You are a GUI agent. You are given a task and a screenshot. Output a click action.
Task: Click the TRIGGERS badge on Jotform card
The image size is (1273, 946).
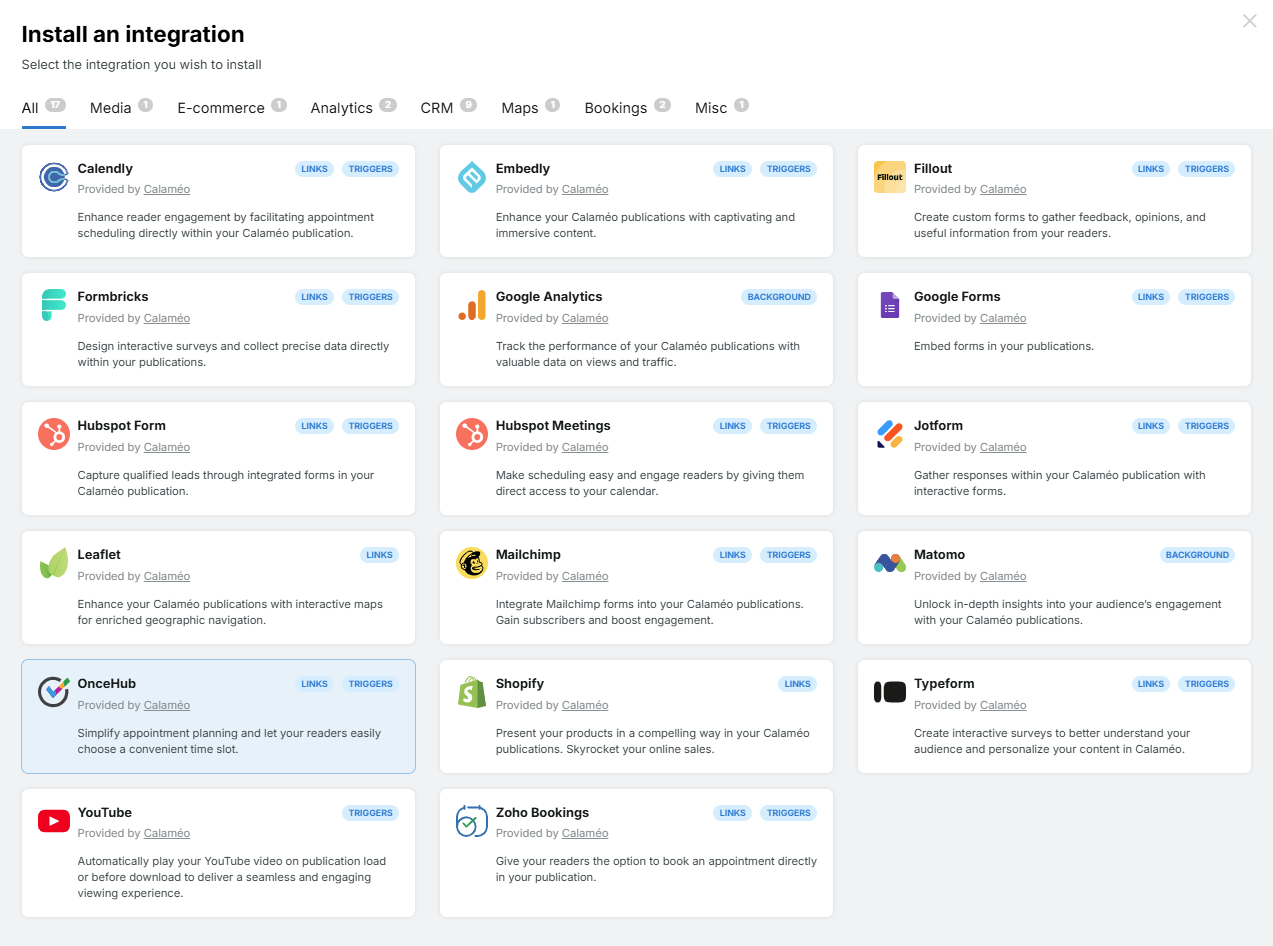tap(1207, 426)
